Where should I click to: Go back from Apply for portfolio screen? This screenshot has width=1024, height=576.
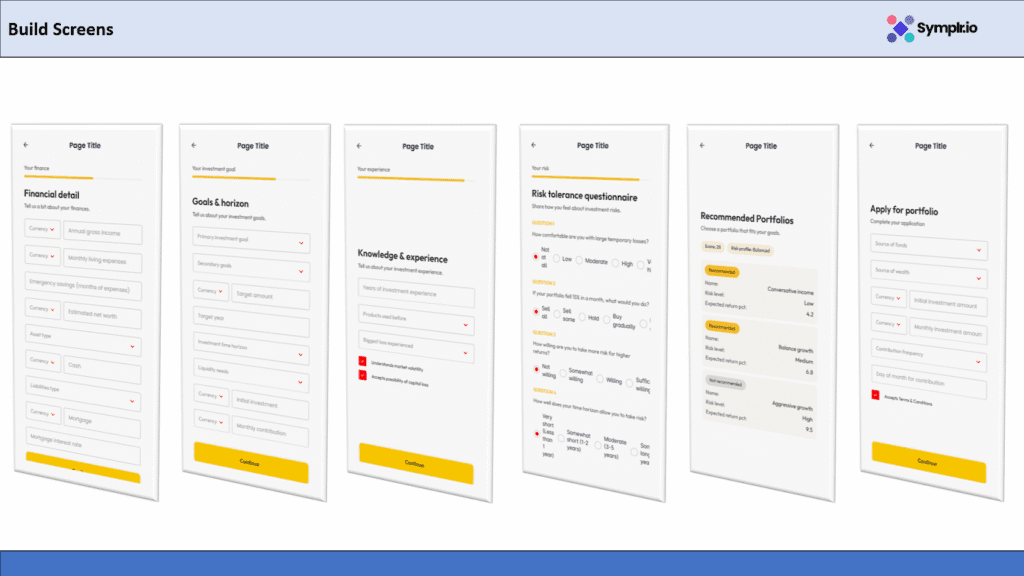(x=872, y=146)
